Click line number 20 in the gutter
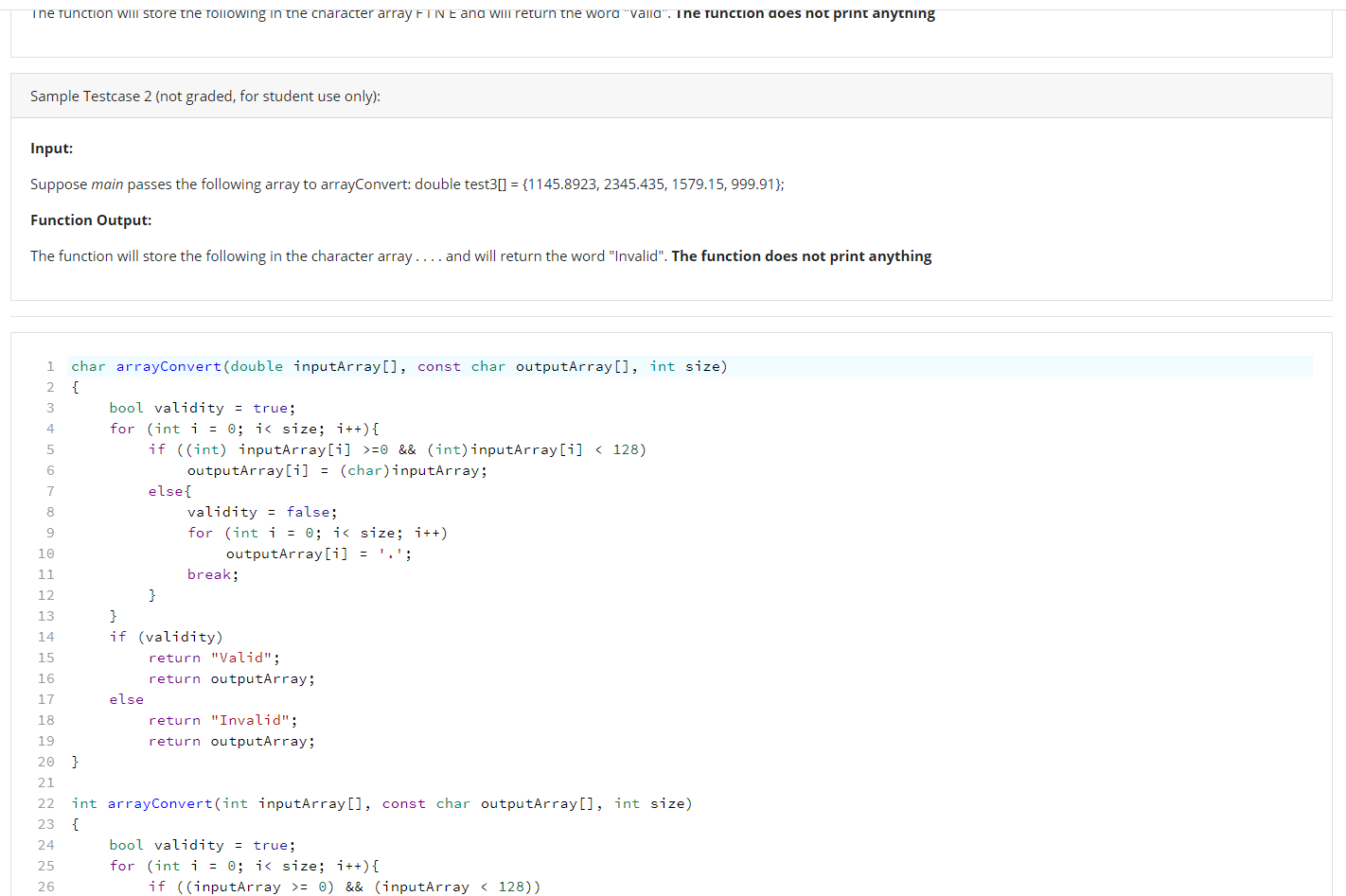Screen dimensions: 1346x896 (46, 762)
